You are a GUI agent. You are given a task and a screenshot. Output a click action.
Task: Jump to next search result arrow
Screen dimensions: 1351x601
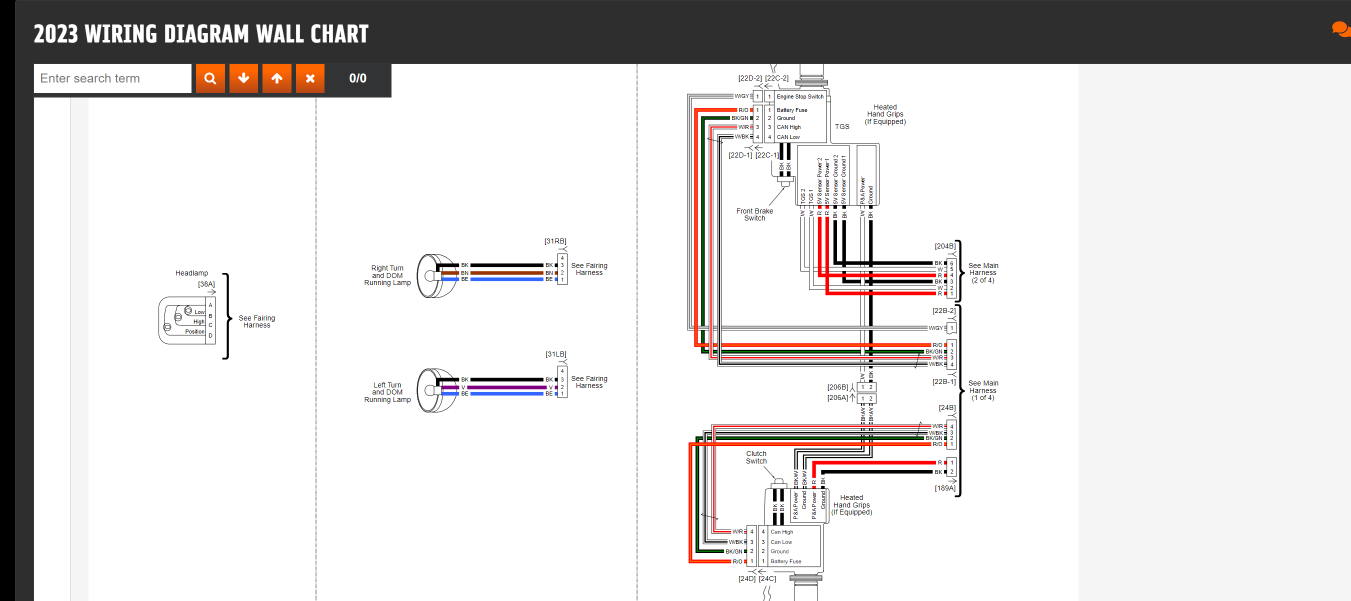pyautogui.click(x=243, y=78)
